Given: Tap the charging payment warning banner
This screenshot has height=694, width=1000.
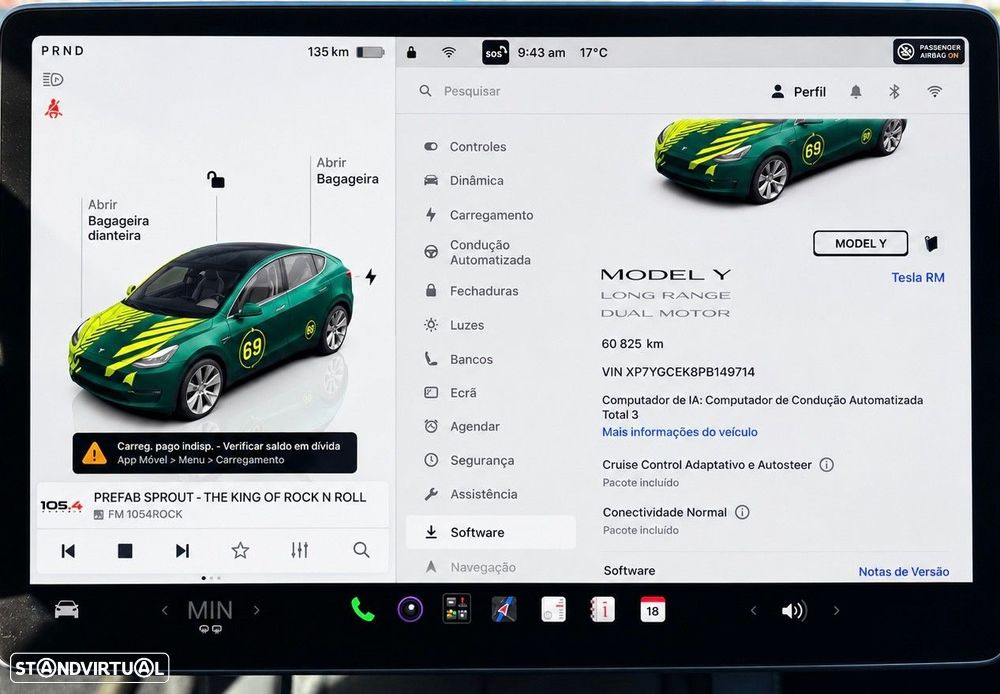Looking at the screenshot, I should 215,453.
